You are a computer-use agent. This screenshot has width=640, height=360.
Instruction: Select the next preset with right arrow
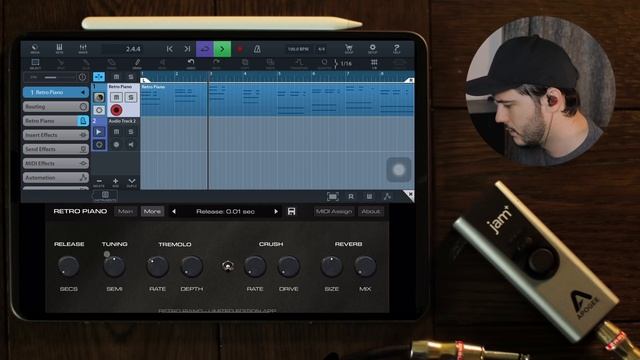point(276,211)
